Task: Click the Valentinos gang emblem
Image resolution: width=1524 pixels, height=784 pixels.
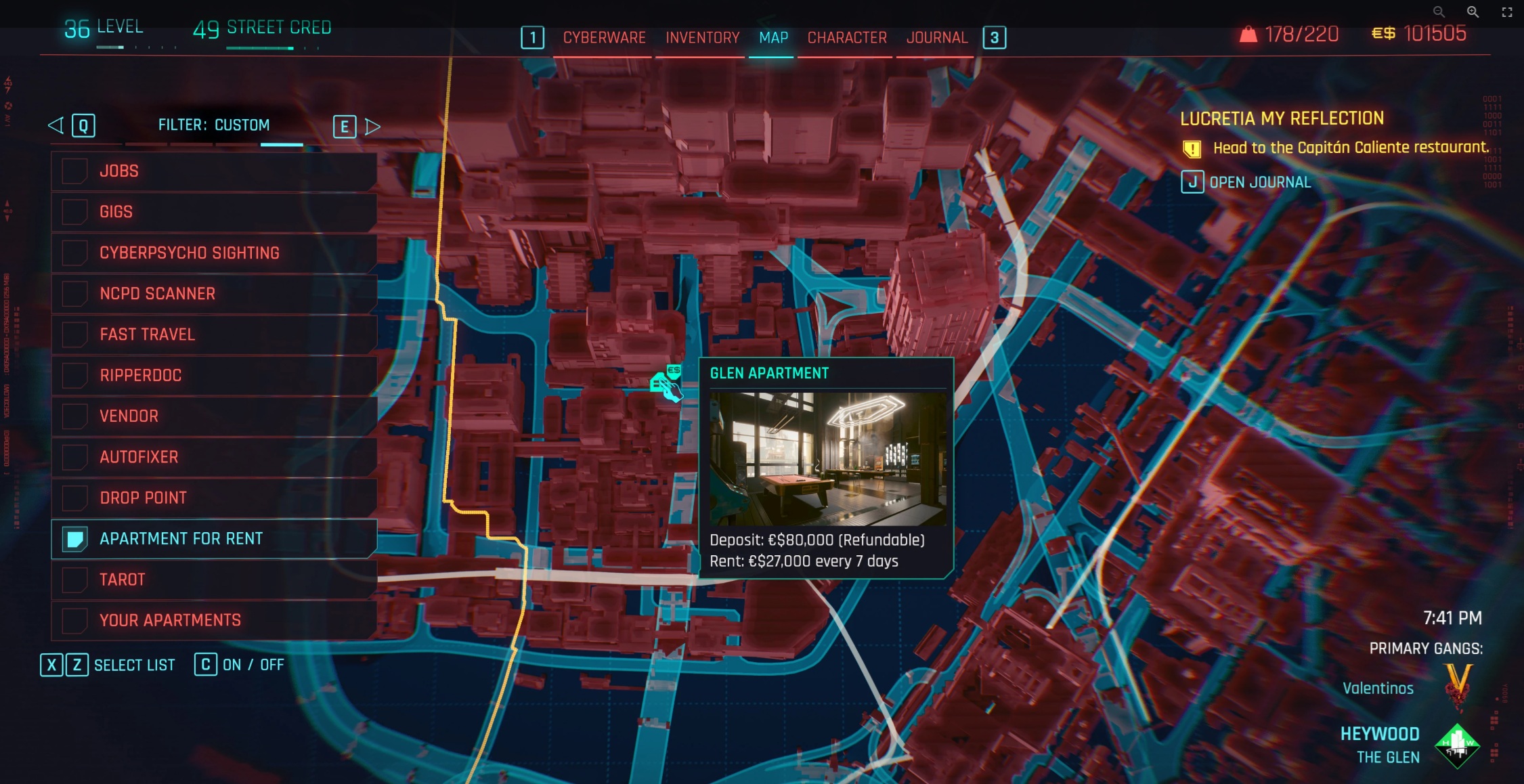Action: tap(1458, 687)
